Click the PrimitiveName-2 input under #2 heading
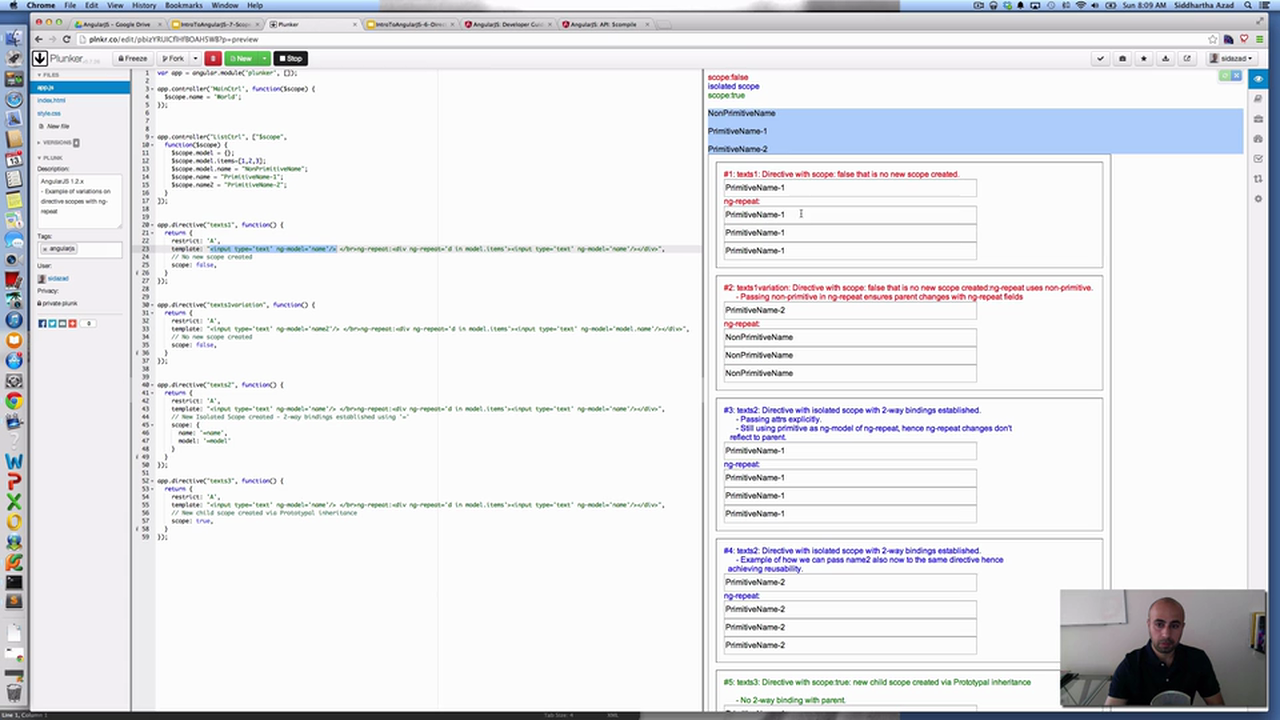The height and width of the screenshot is (720, 1280). [x=850, y=310]
